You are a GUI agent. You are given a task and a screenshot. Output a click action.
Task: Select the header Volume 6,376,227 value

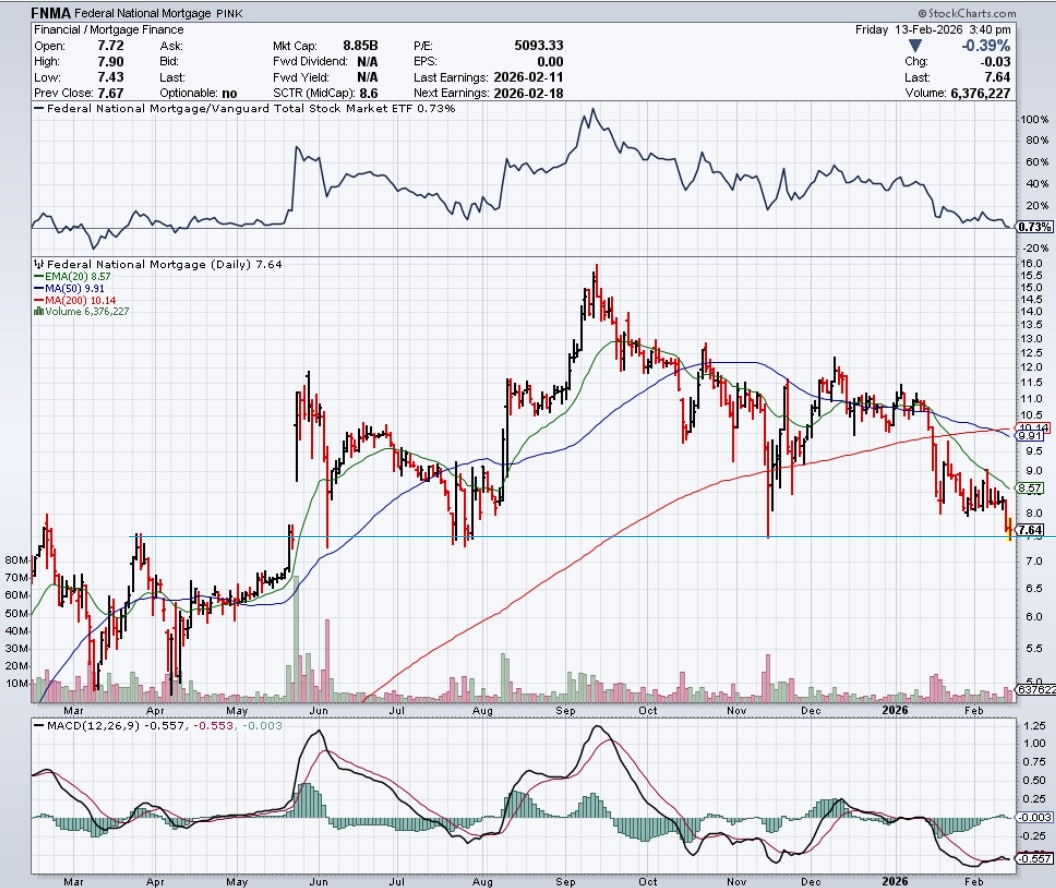980,93
